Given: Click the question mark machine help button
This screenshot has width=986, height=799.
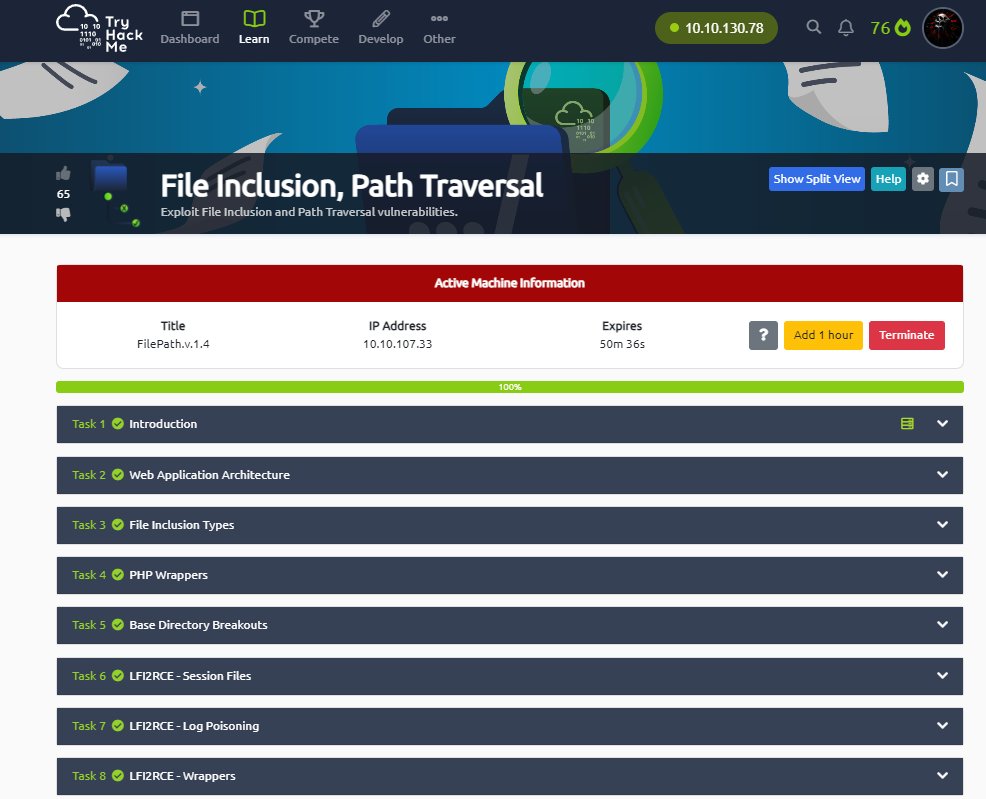Looking at the screenshot, I should click(x=763, y=335).
